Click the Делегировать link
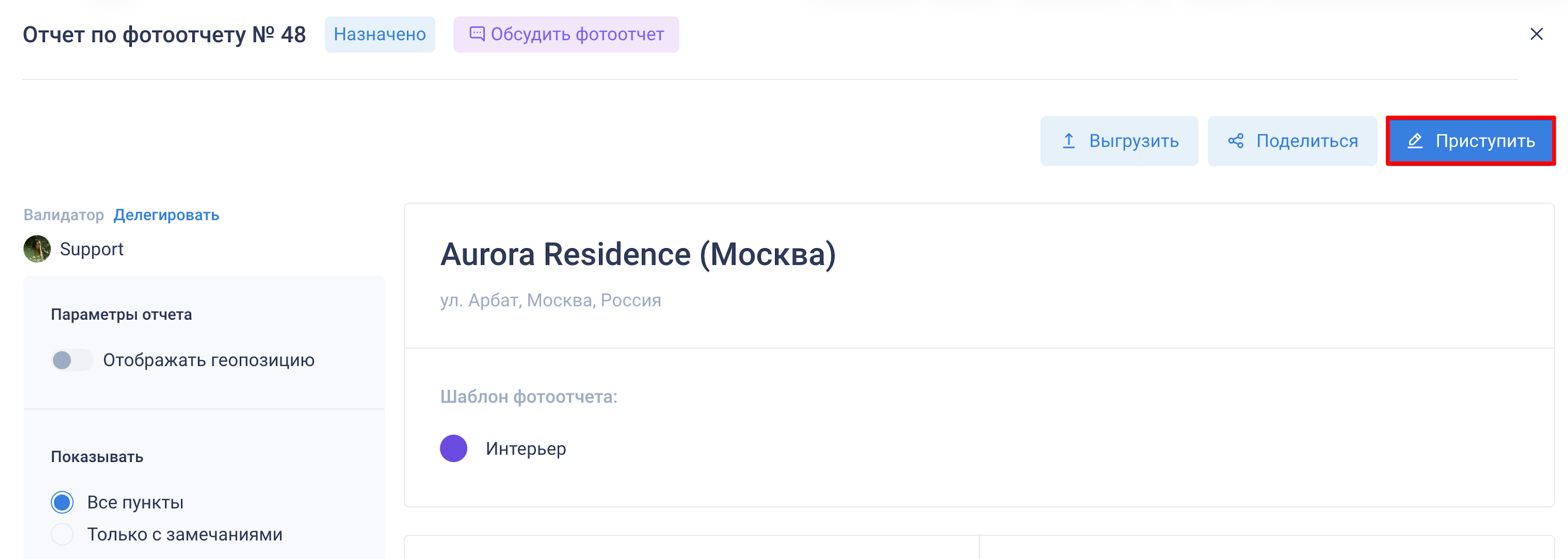Screen dimensions: 1568x559 pyautogui.click(x=166, y=215)
